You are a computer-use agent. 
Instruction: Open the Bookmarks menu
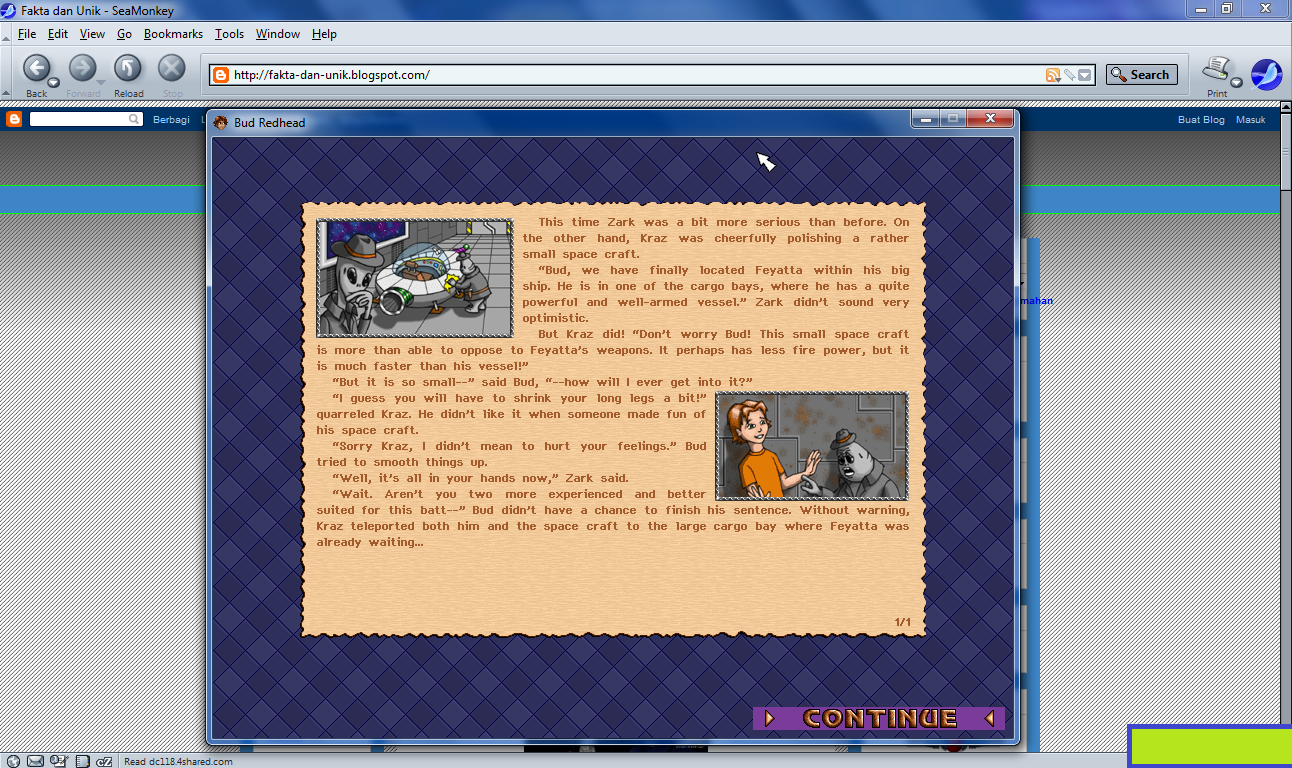click(173, 34)
